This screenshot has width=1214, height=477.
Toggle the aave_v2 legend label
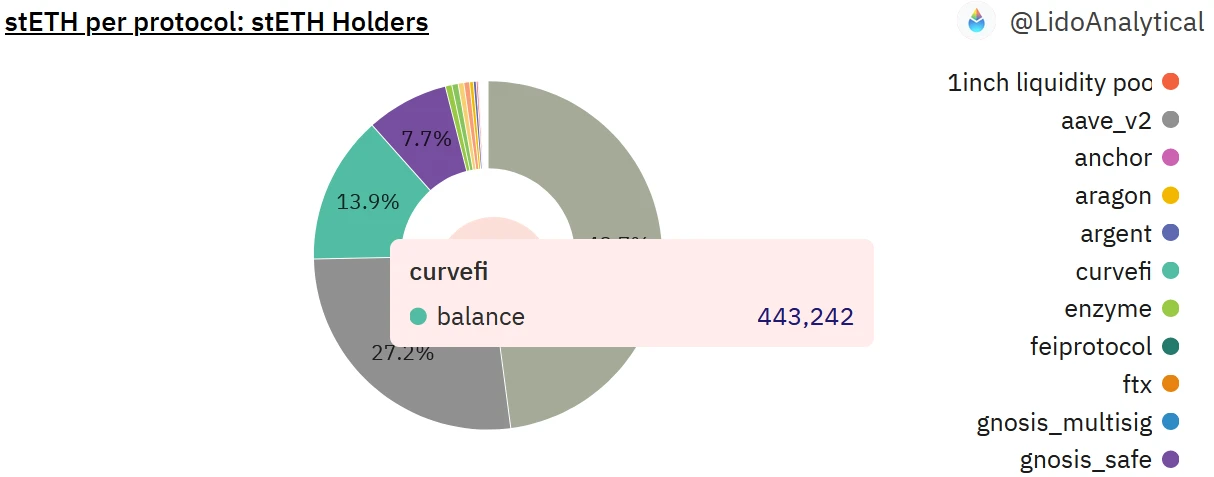(1106, 120)
